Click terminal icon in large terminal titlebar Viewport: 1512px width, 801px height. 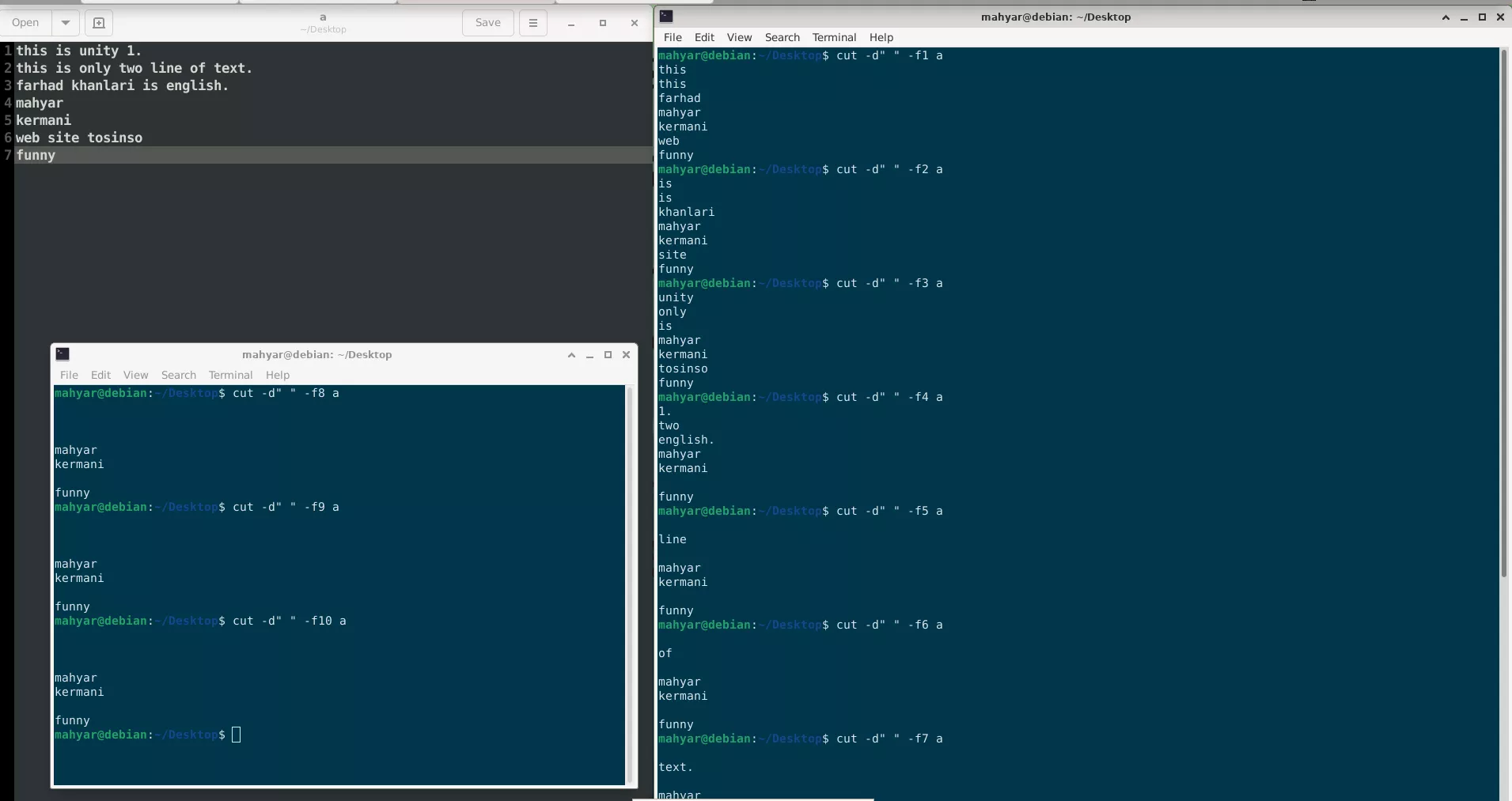[666, 17]
